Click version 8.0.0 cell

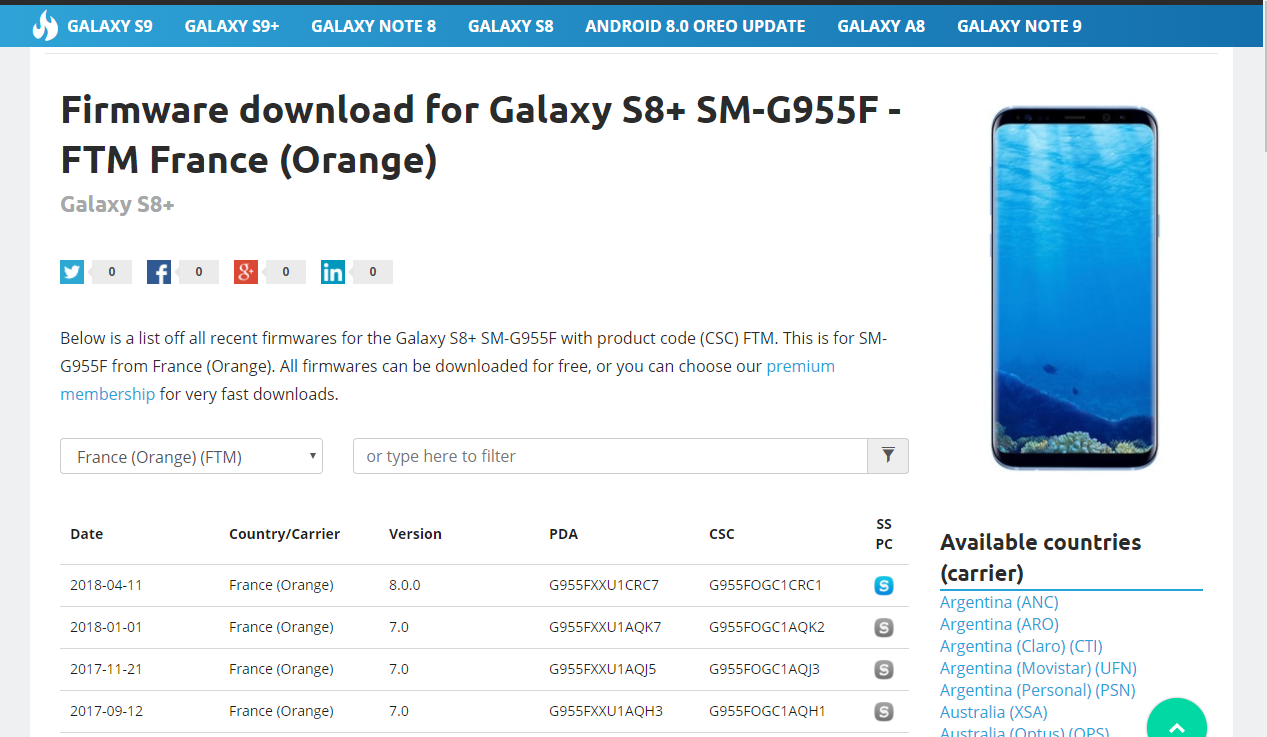pos(405,585)
